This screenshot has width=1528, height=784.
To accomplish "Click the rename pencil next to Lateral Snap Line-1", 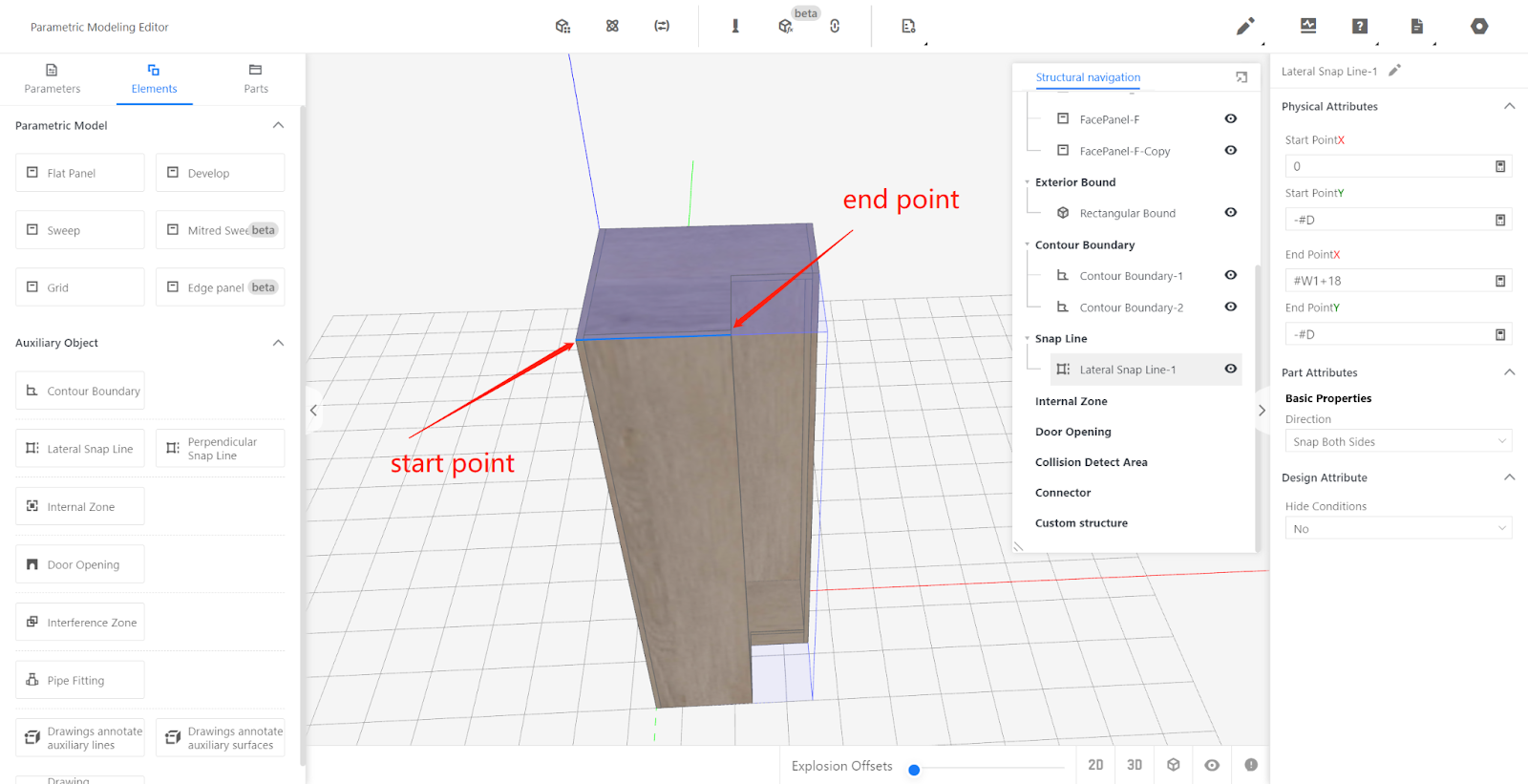I will pyautogui.click(x=1394, y=71).
